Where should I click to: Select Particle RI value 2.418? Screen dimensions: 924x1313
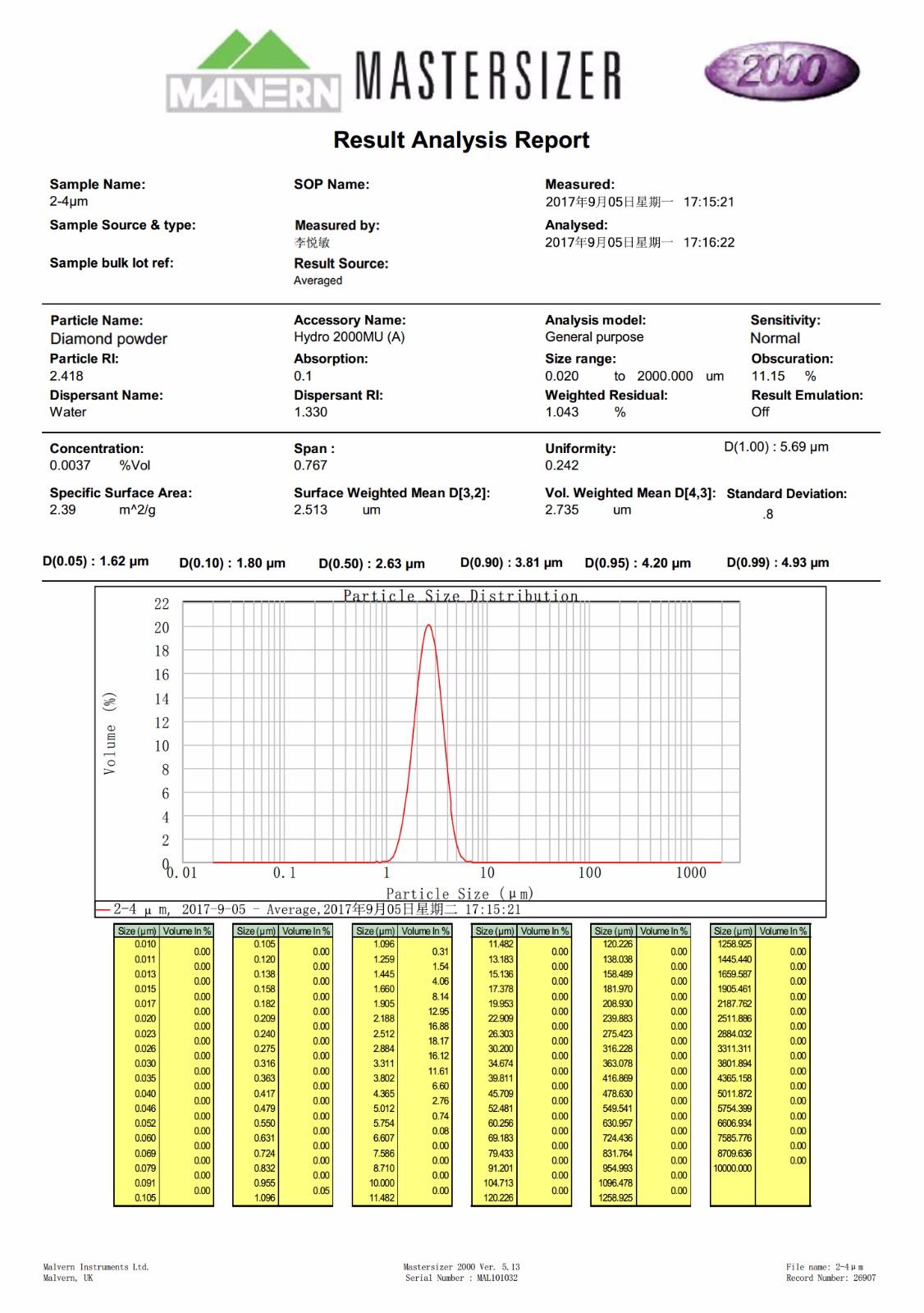(x=66, y=376)
